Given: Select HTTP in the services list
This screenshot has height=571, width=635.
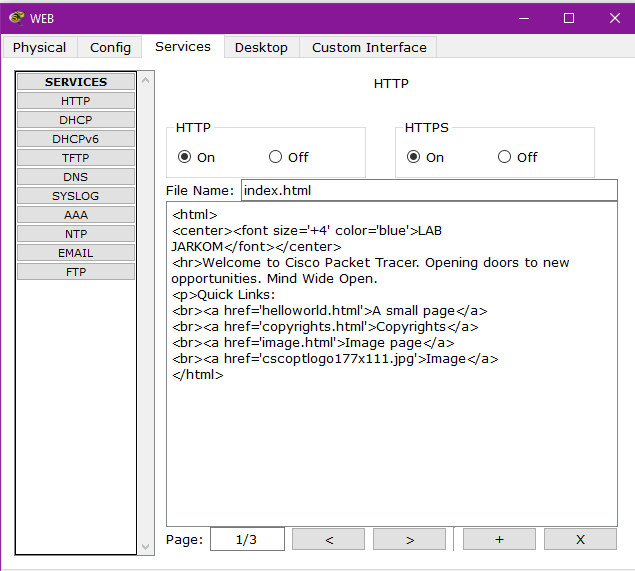Looking at the screenshot, I should click(x=76, y=101).
